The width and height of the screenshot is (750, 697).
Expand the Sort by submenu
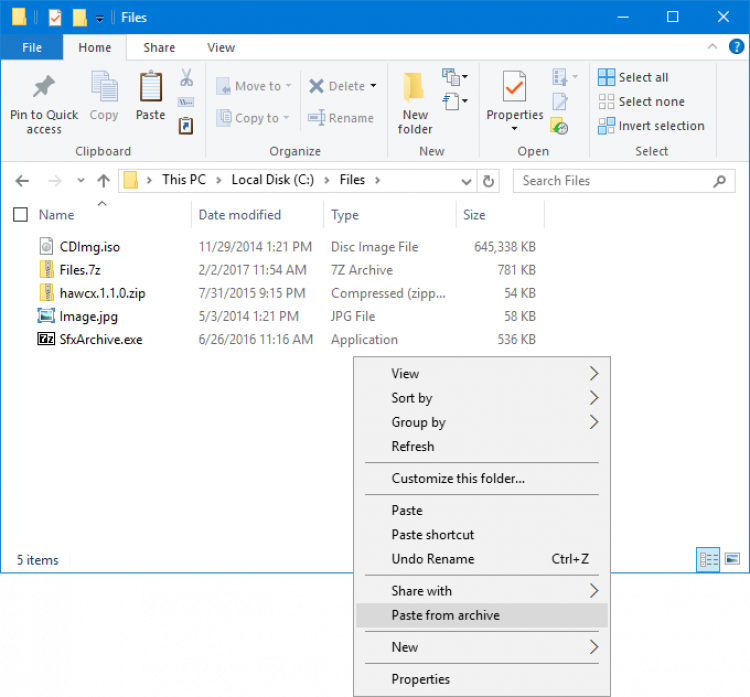click(482, 398)
